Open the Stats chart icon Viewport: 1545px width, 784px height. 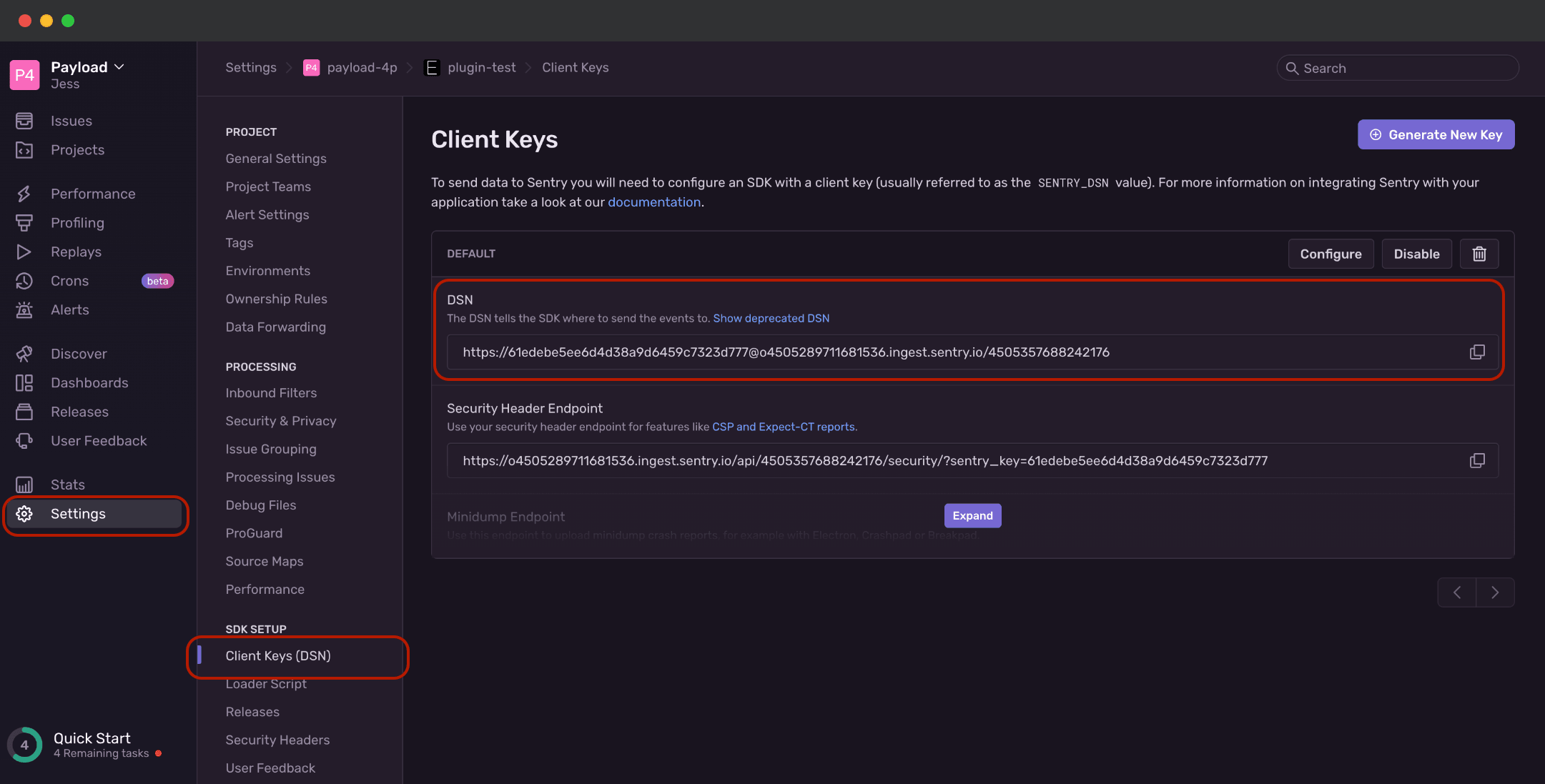tap(24, 485)
